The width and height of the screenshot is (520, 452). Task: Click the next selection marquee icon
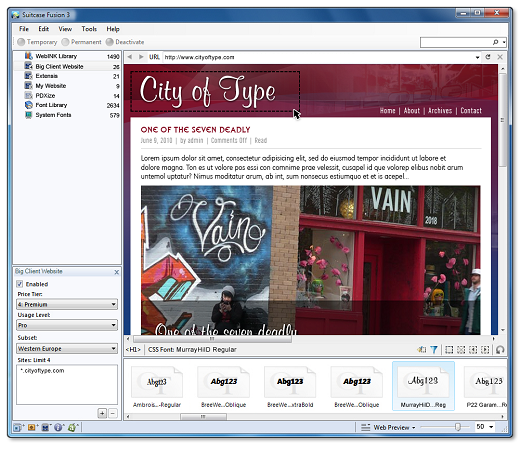pos(485,350)
